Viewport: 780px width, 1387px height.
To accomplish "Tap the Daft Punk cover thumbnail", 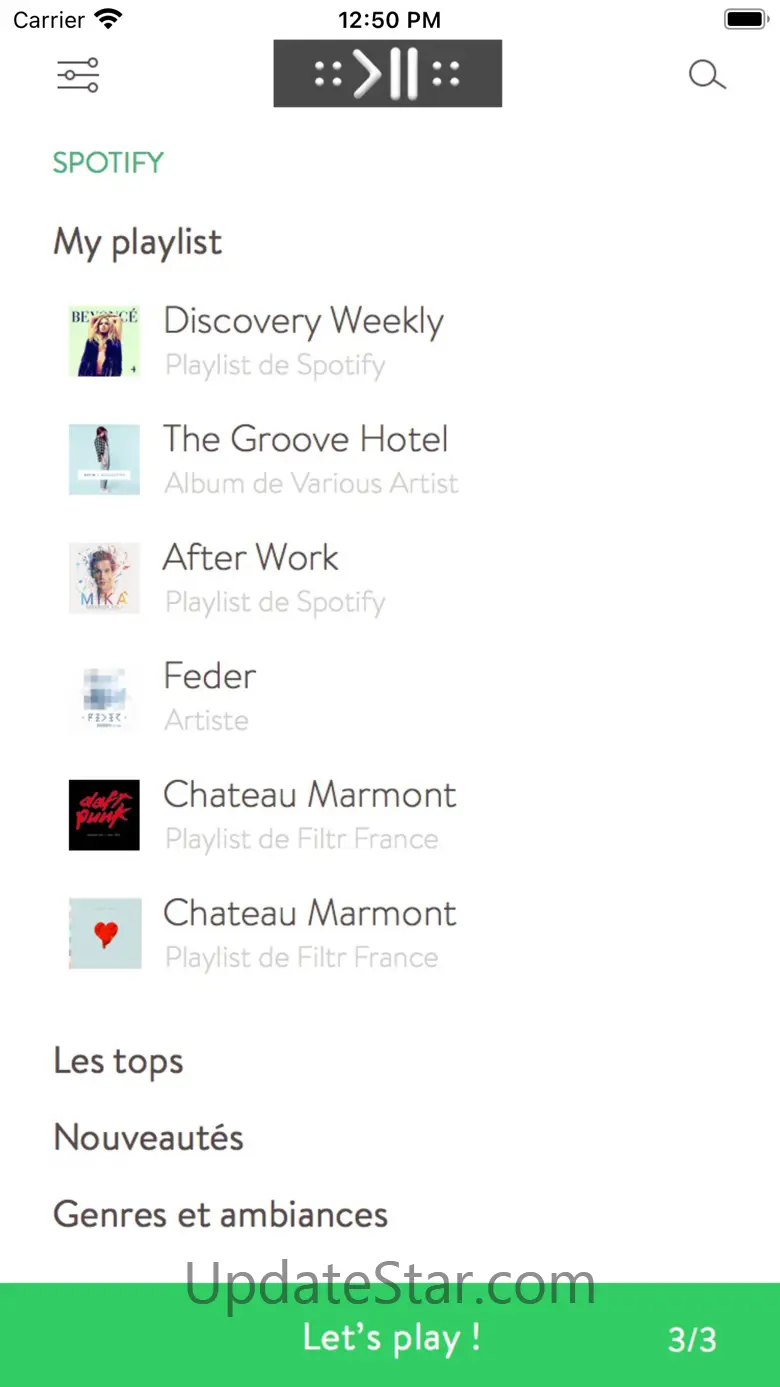I will click(x=104, y=815).
